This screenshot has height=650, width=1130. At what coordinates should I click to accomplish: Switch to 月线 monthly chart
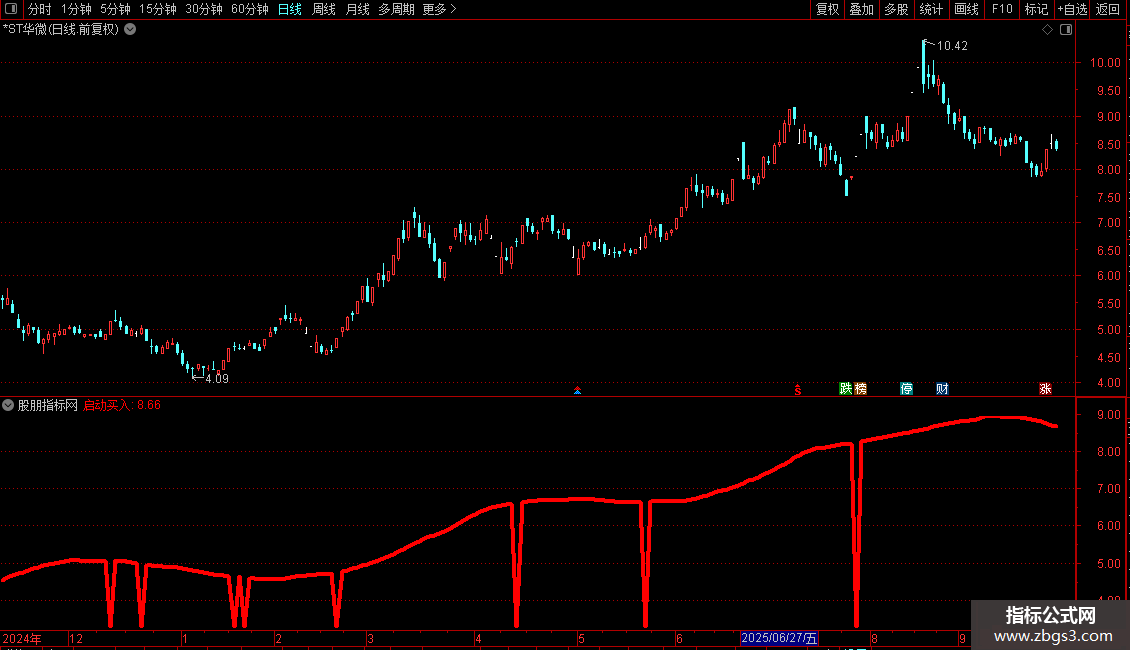[x=357, y=9]
